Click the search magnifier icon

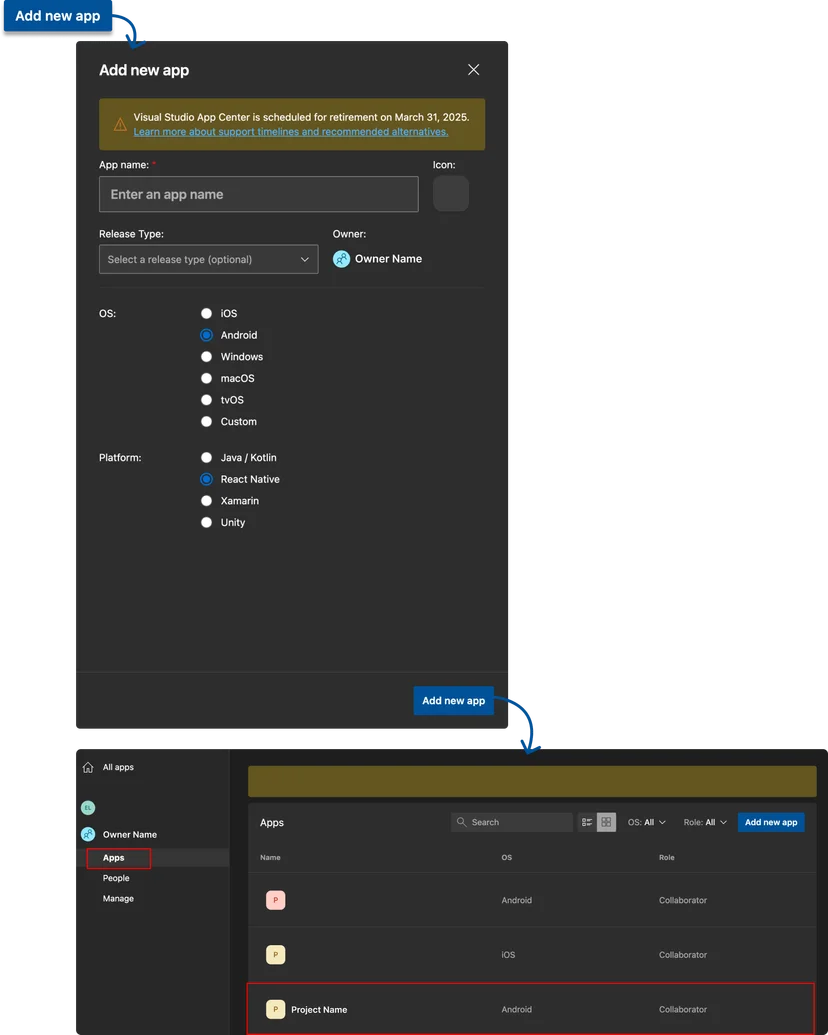pyautogui.click(x=462, y=822)
